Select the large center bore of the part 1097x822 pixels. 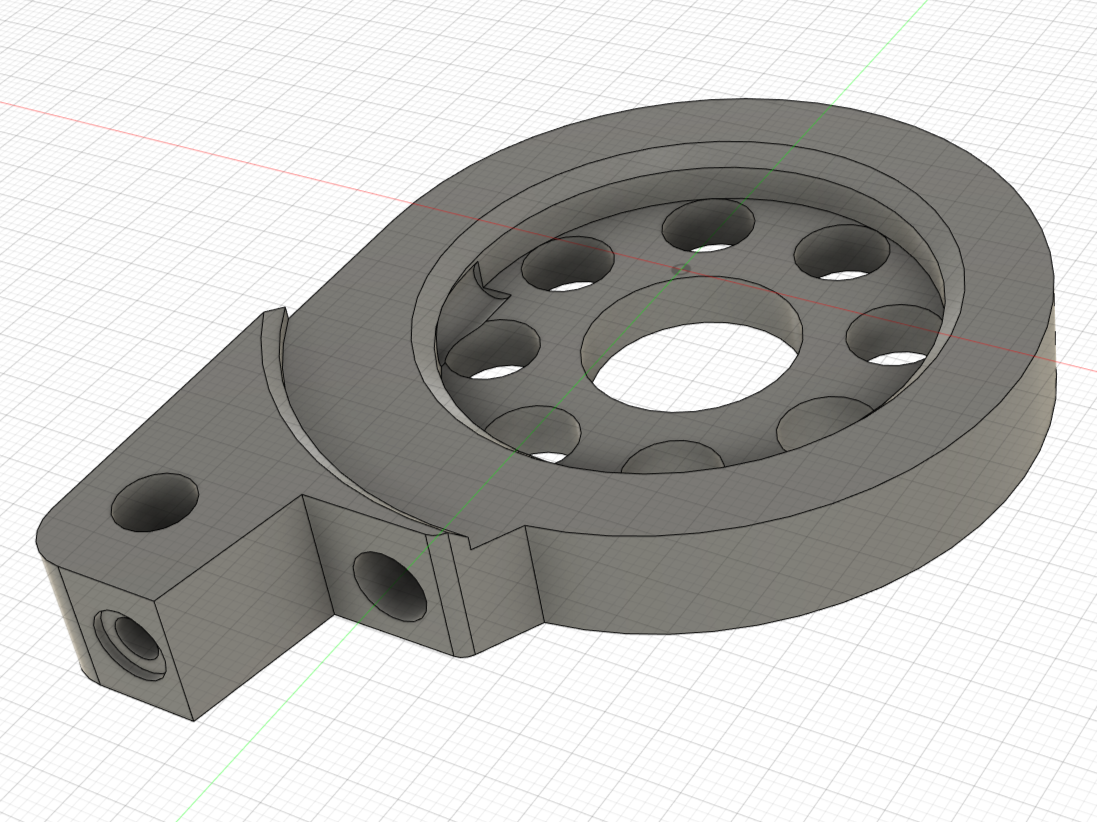point(693,344)
